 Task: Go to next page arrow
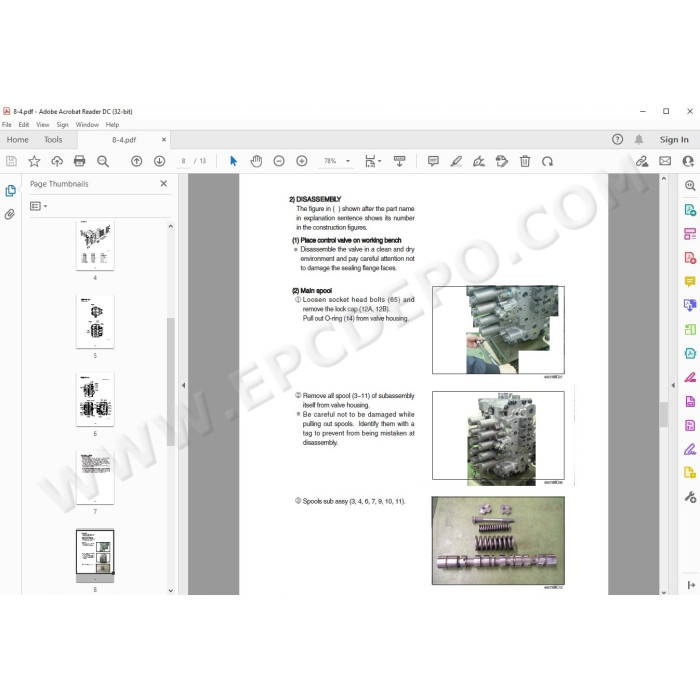point(159,161)
